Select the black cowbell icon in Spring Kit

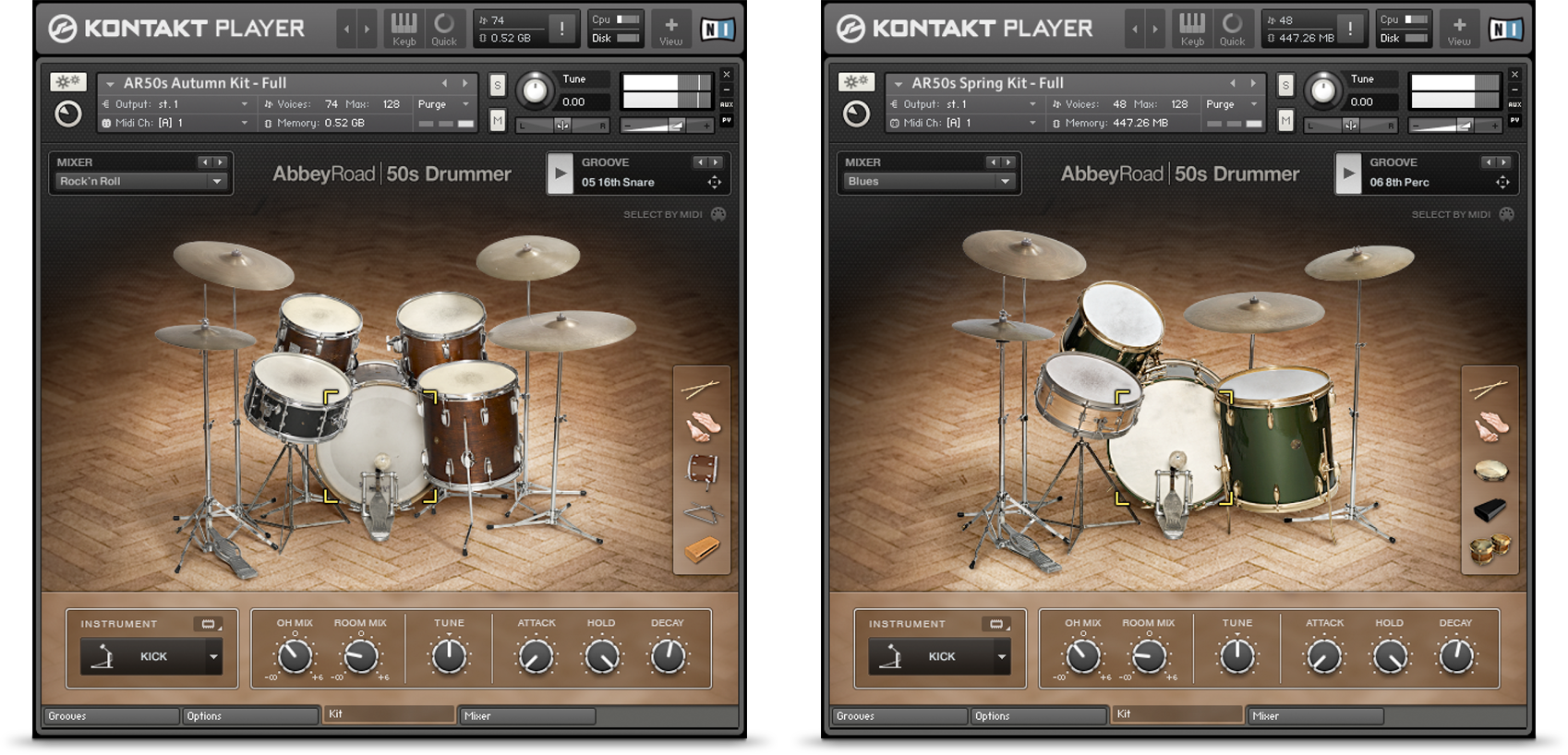1490,509
